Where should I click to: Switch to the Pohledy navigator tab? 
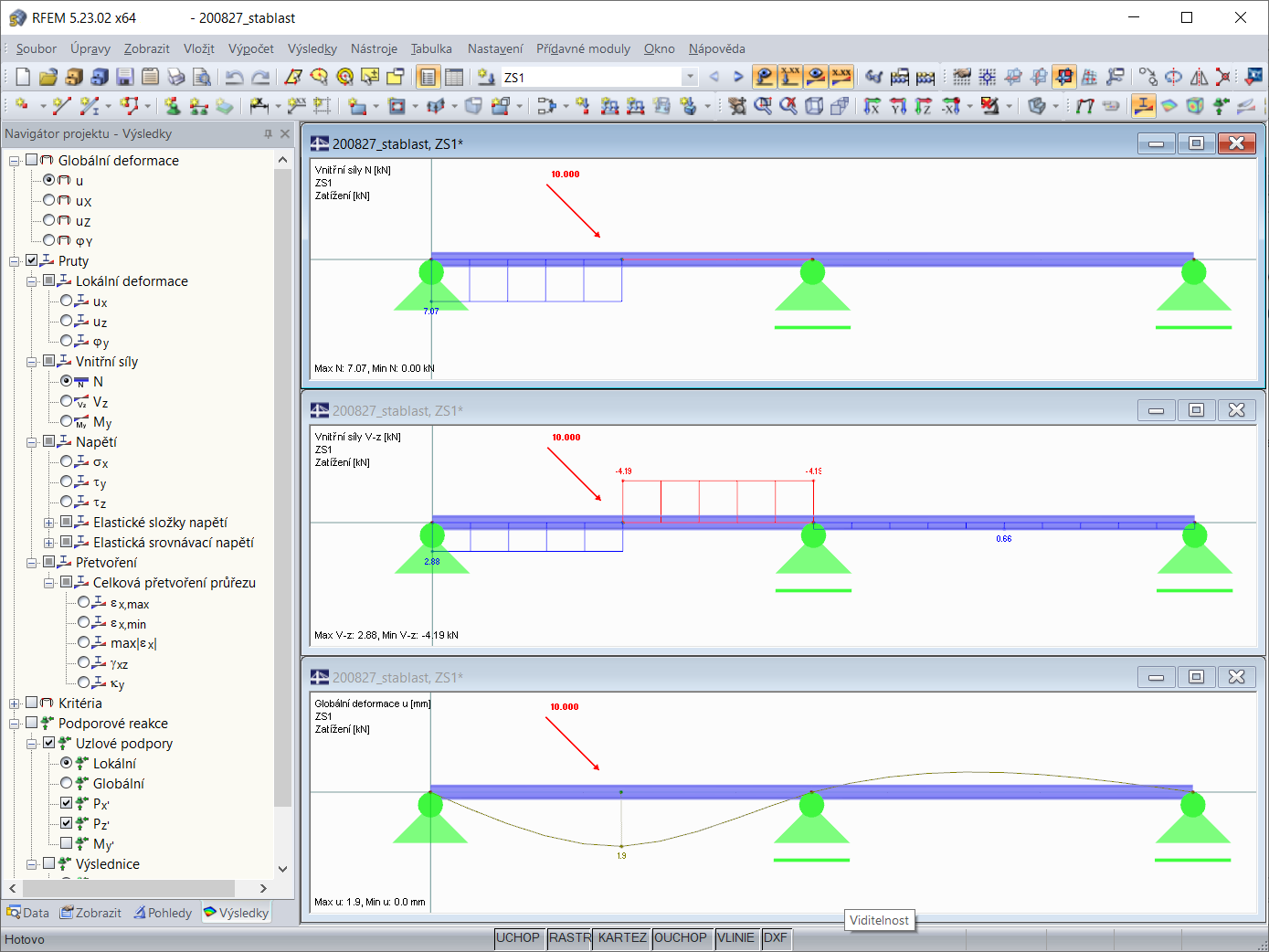coord(163,913)
